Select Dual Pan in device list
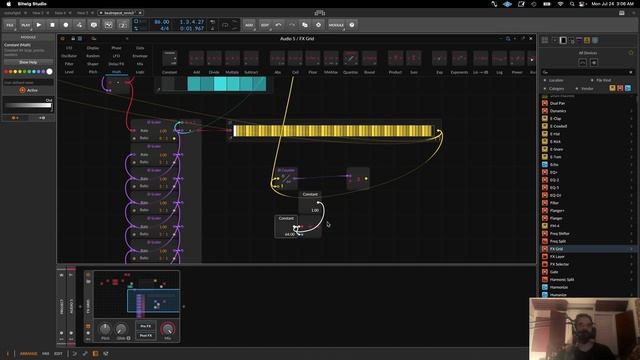The image size is (640, 360). (x=587, y=103)
